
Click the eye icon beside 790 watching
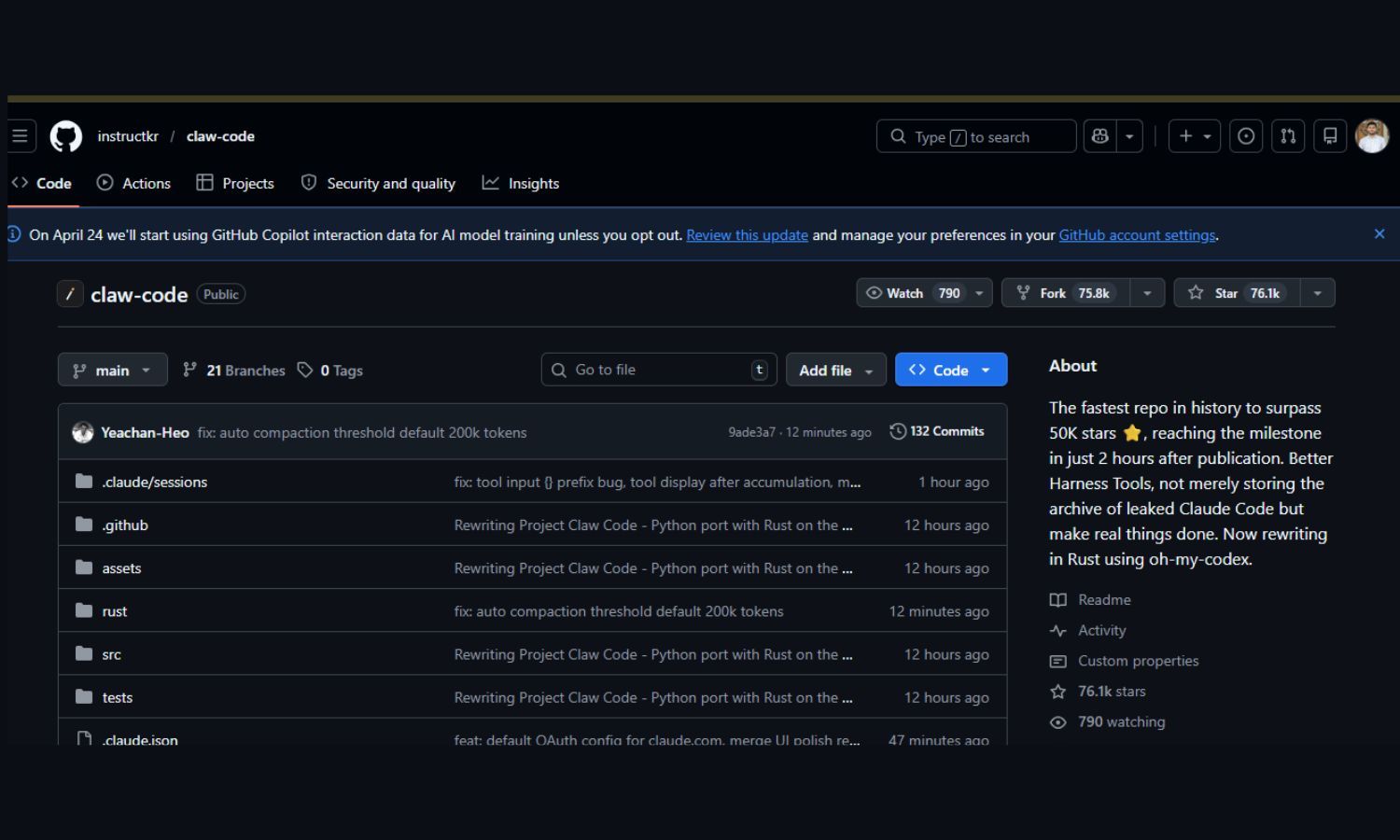point(1057,722)
